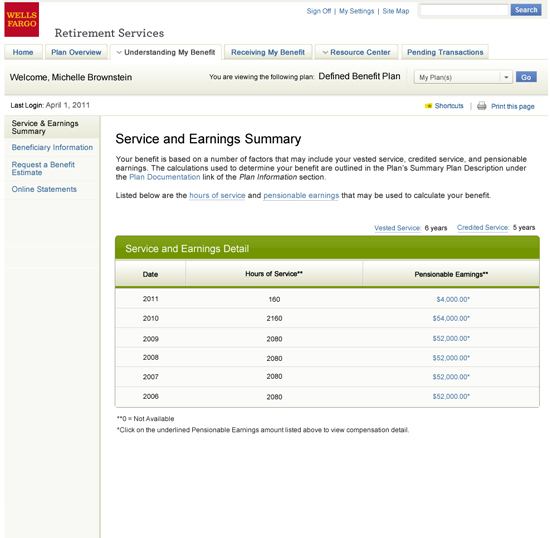Open 2006 earnings $52,000.00 detail
Viewport: 550px width, 538px height.
pyautogui.click(x=451, y=397)
